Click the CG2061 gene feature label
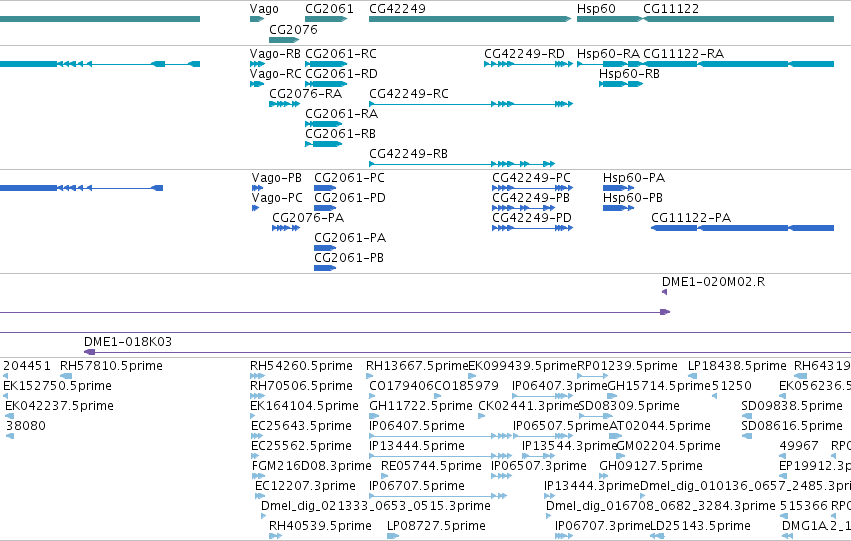 pyautogui.click(x=329, y=9)
